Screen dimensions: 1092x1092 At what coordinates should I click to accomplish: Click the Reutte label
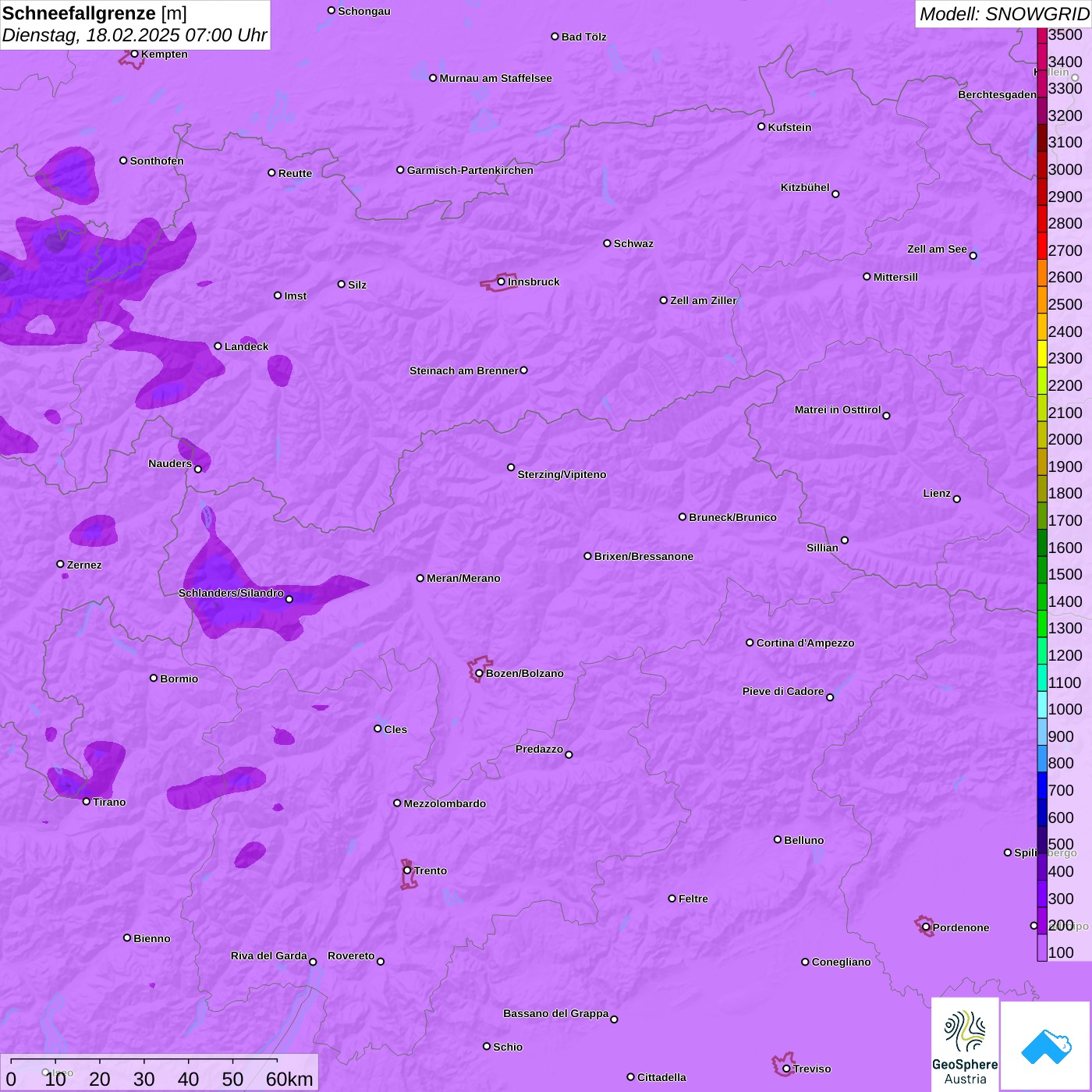(295, 173)
